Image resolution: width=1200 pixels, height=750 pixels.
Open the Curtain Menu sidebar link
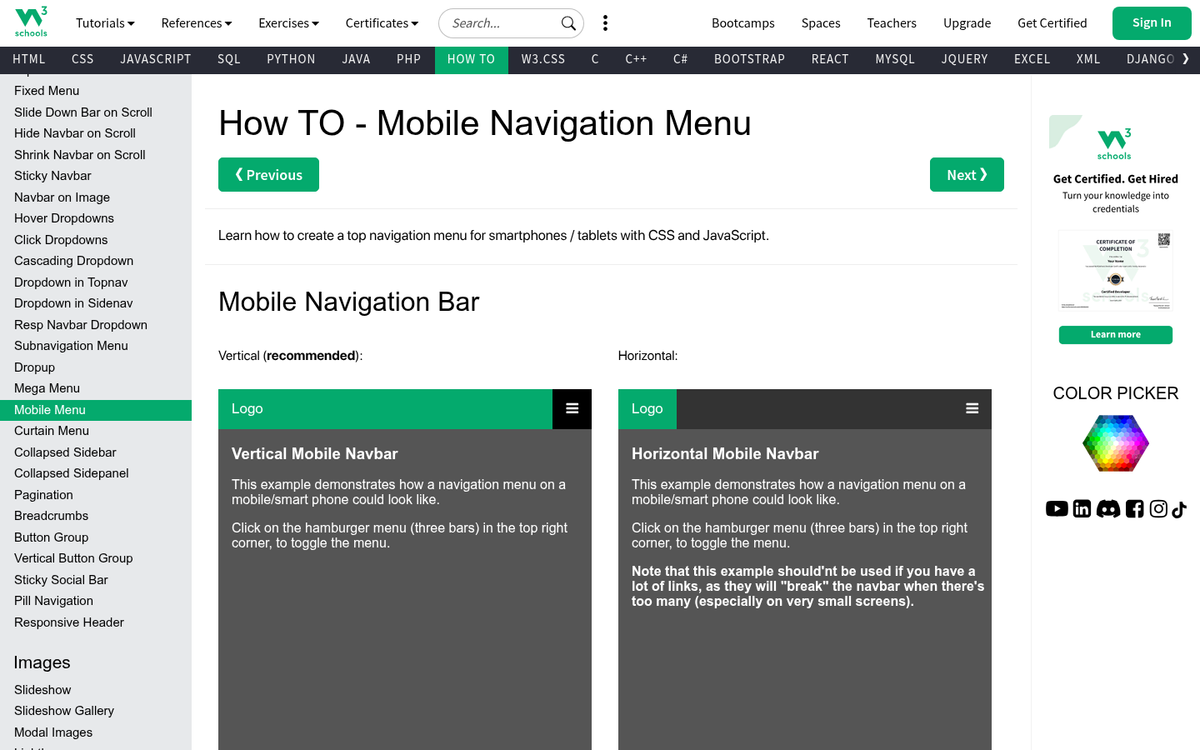[x=52, y=430]
